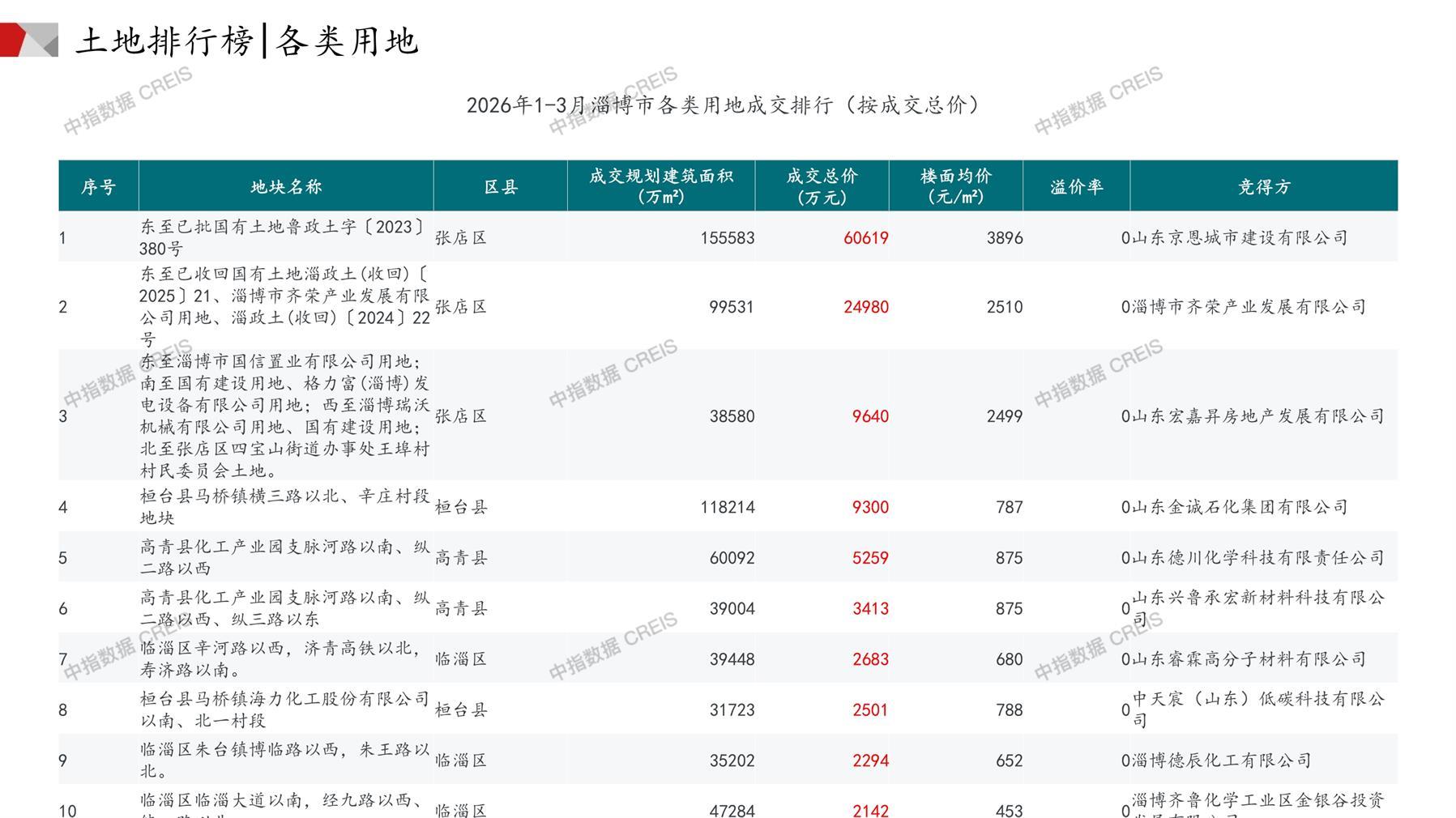Viewport: 1456px width, 818px height.
Task: Select the 溢价率 column header
Action: tap(1076, 187)
